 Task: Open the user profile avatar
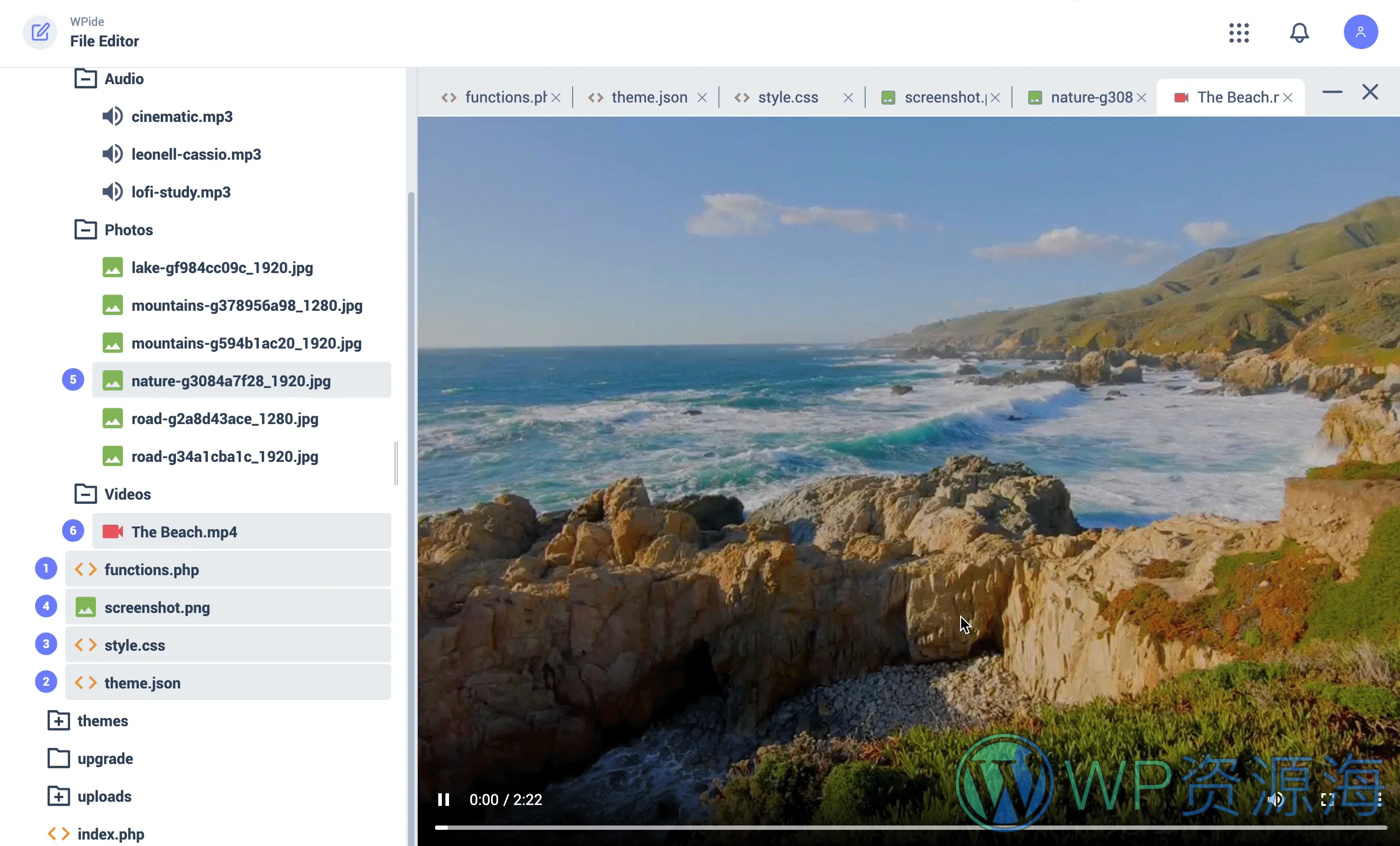1360,32
